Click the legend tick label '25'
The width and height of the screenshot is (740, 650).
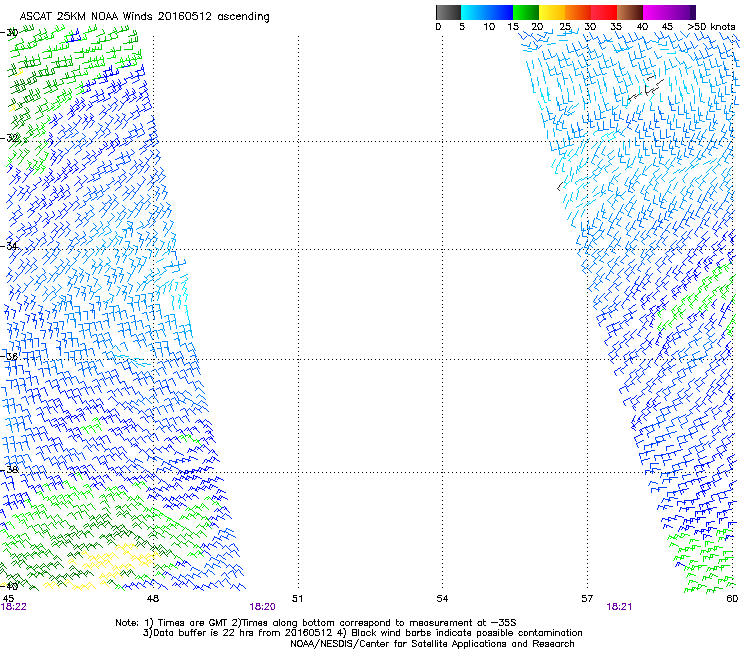tap(565, 27)
